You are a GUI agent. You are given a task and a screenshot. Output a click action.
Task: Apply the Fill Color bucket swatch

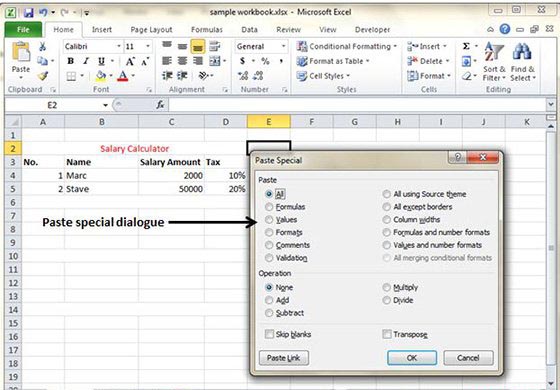pyautogui.click(x=101, y=76)
